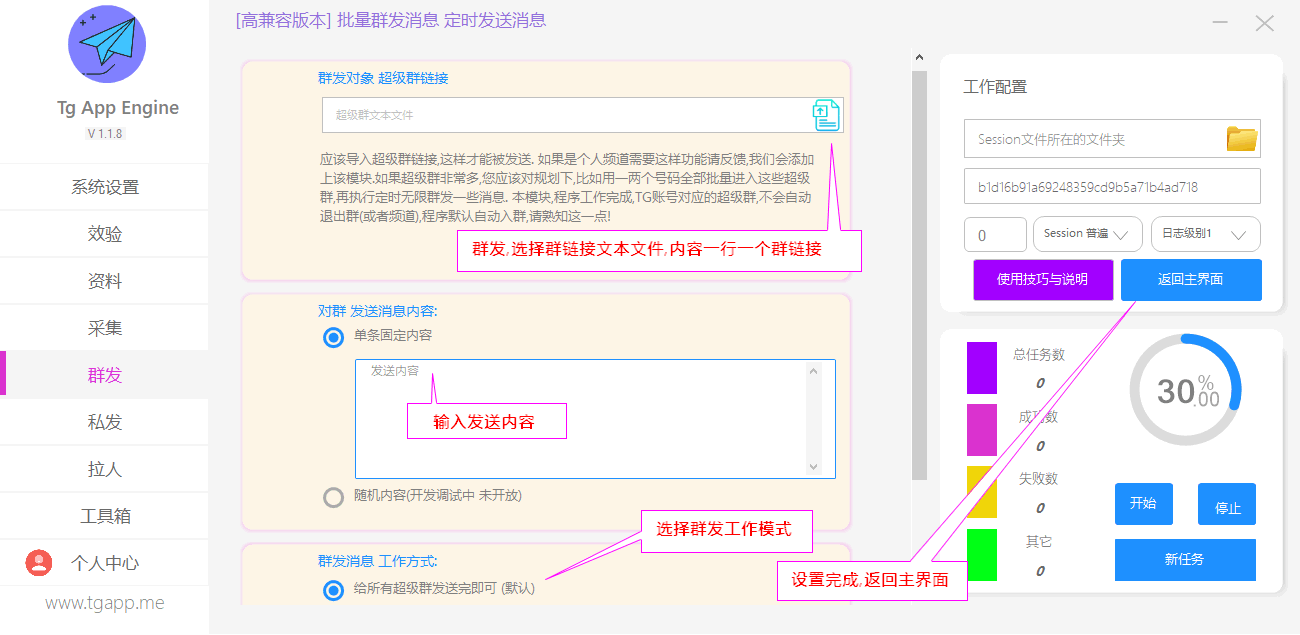Click the 返回主界面 button
Screen dimensions: 1300x635
pyautogui.click(x=1191, y=280)
